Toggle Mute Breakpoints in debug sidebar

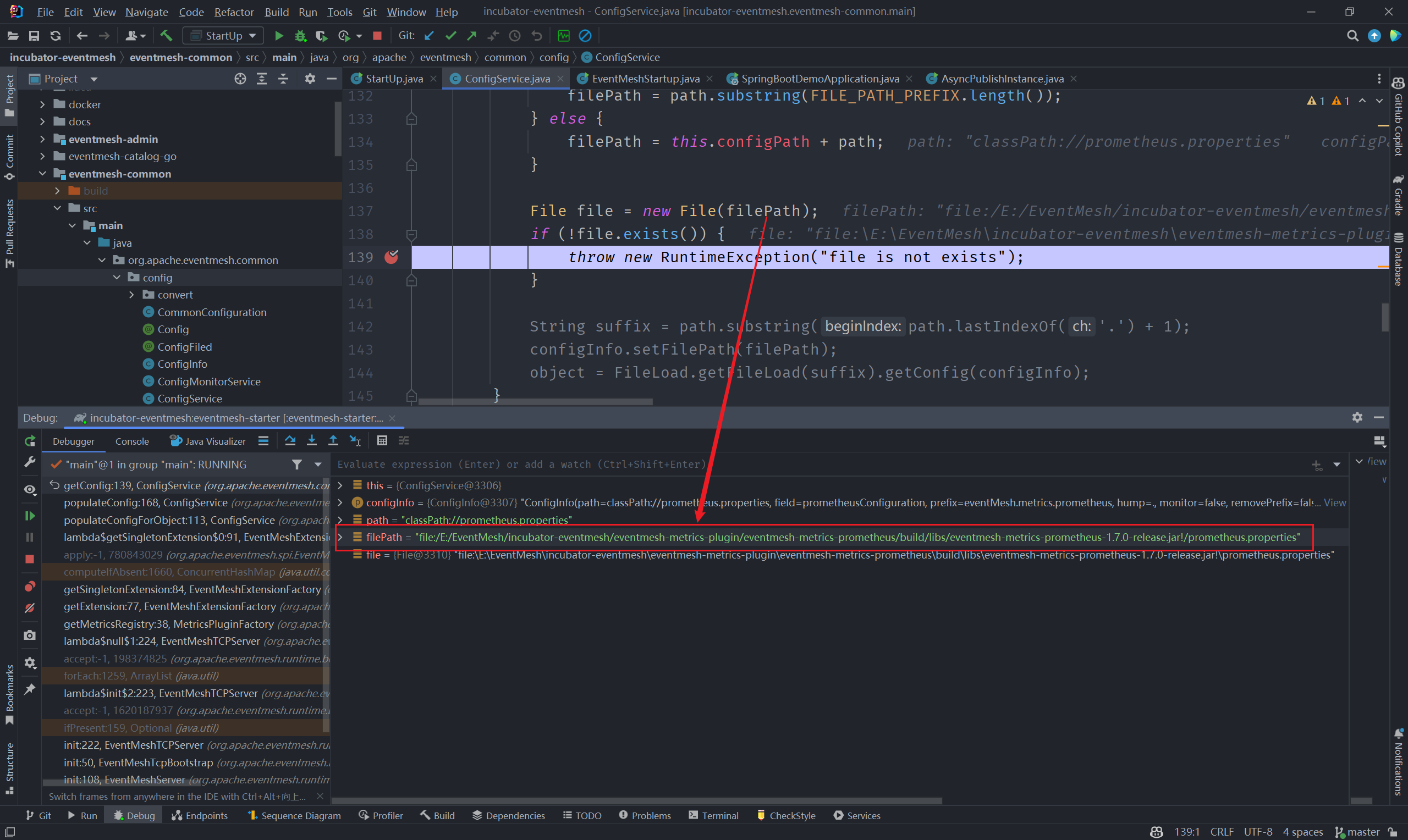click(30, 608)
